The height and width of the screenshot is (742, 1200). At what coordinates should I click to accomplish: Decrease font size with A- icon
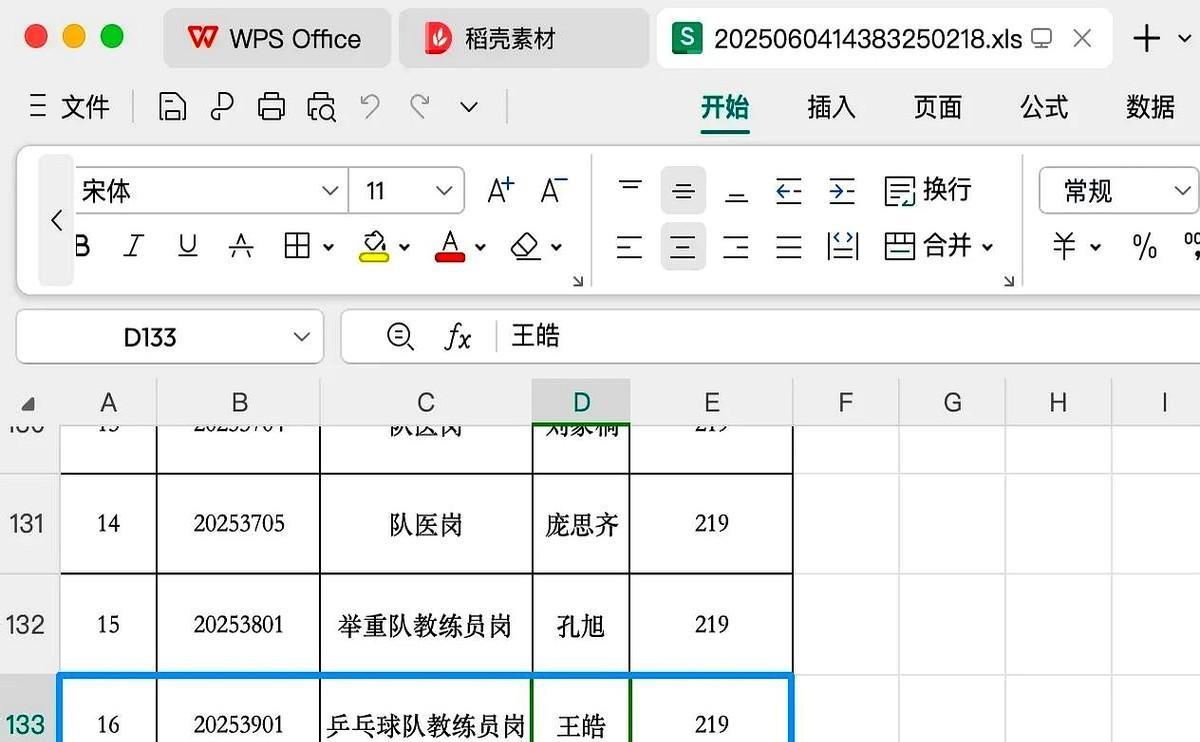[553, 190]
